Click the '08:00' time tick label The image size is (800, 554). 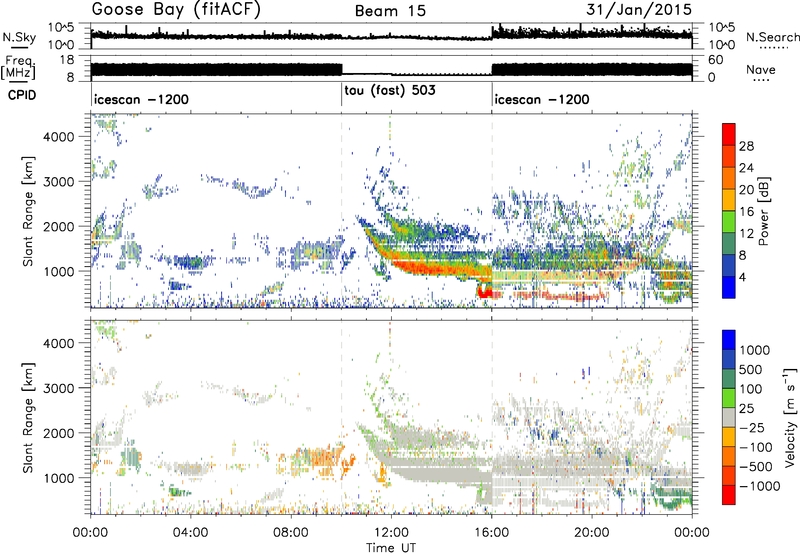pyautogui.click(x=291, y=533)
